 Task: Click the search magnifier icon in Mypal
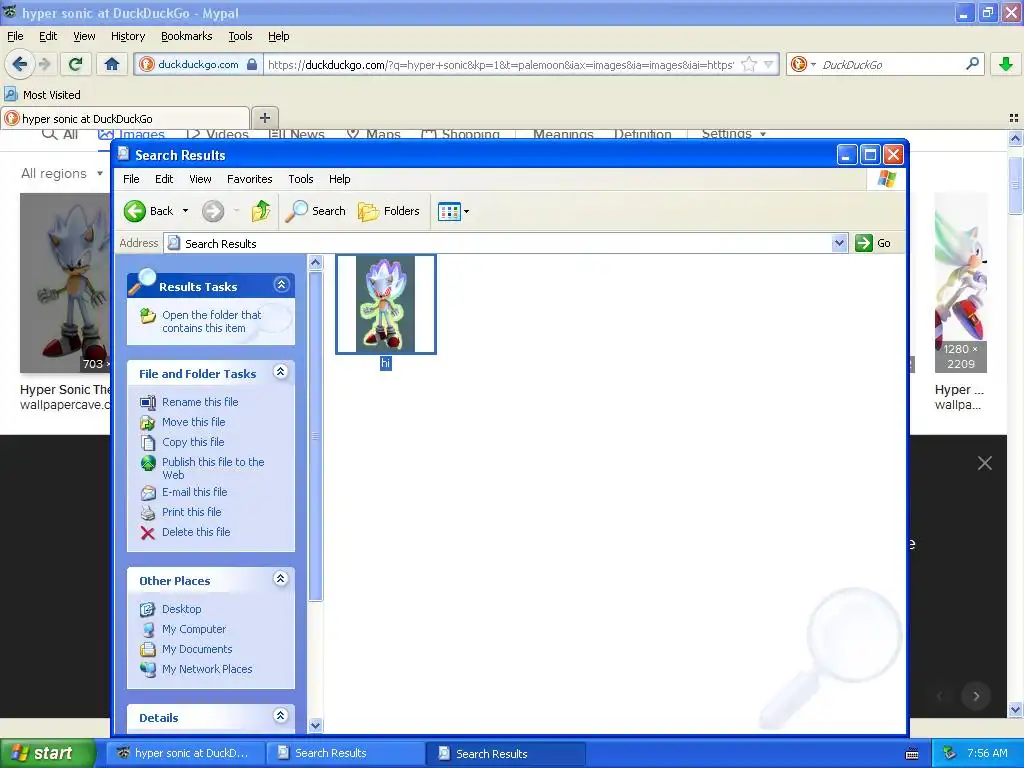coord(972,64)
